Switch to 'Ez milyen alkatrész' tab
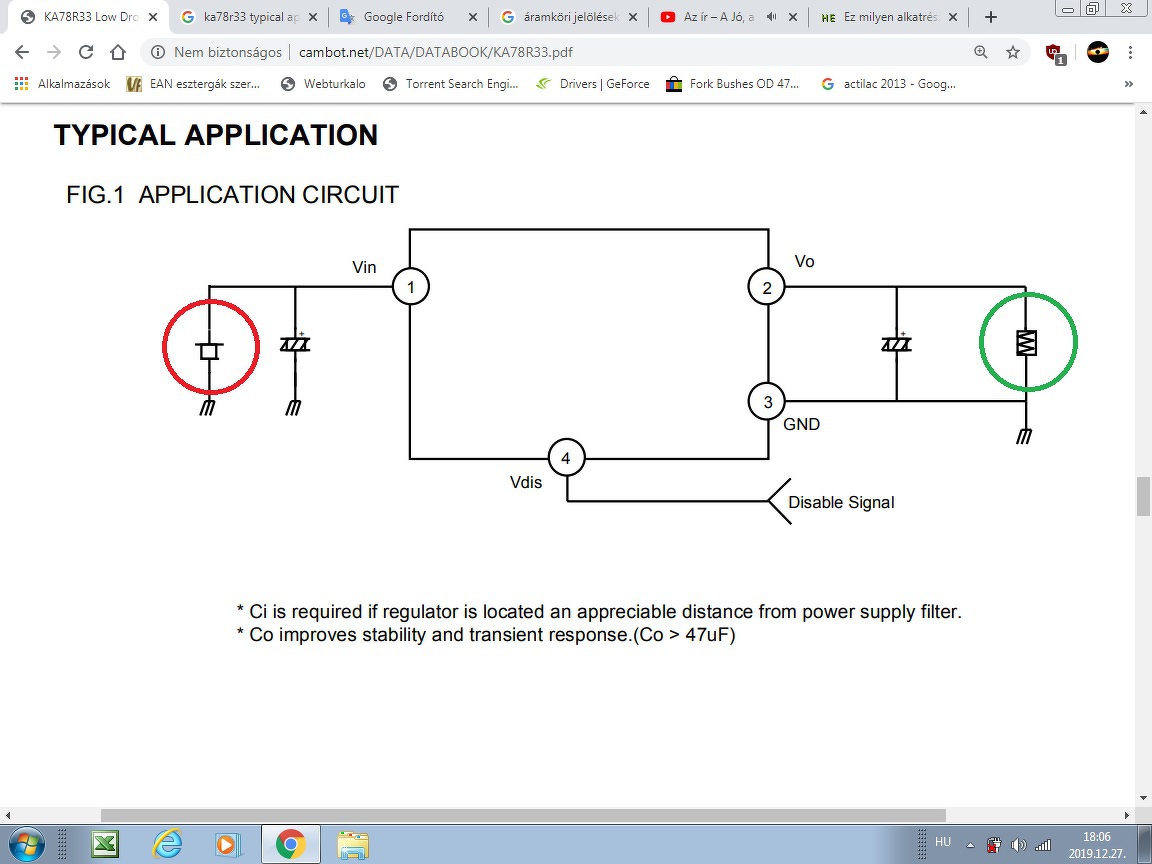The width and height of the screenshot is (1152, 864). (x=889, y=17)
